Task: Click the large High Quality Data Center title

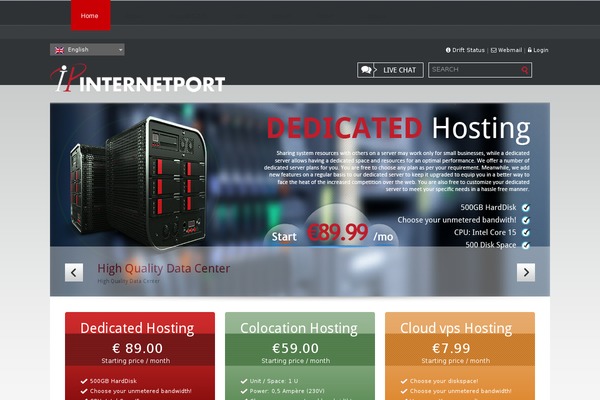Action: click(163, 268)
